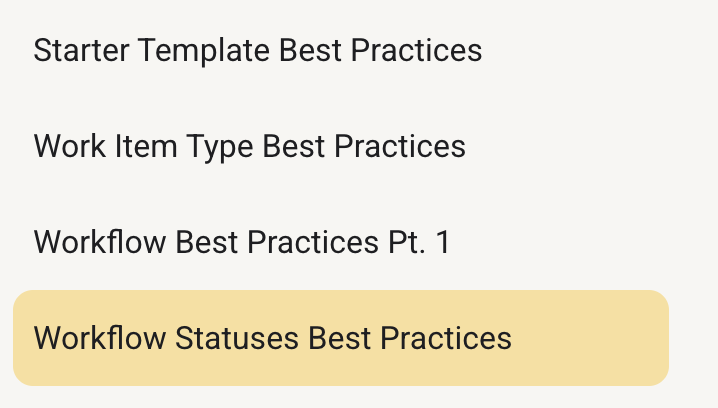The width and height of the screenshot is (718, 408).
Task: Go to the Workflow Best Practices Pt. 1 page
Action: pyautogui.click(x=242, y=242)
